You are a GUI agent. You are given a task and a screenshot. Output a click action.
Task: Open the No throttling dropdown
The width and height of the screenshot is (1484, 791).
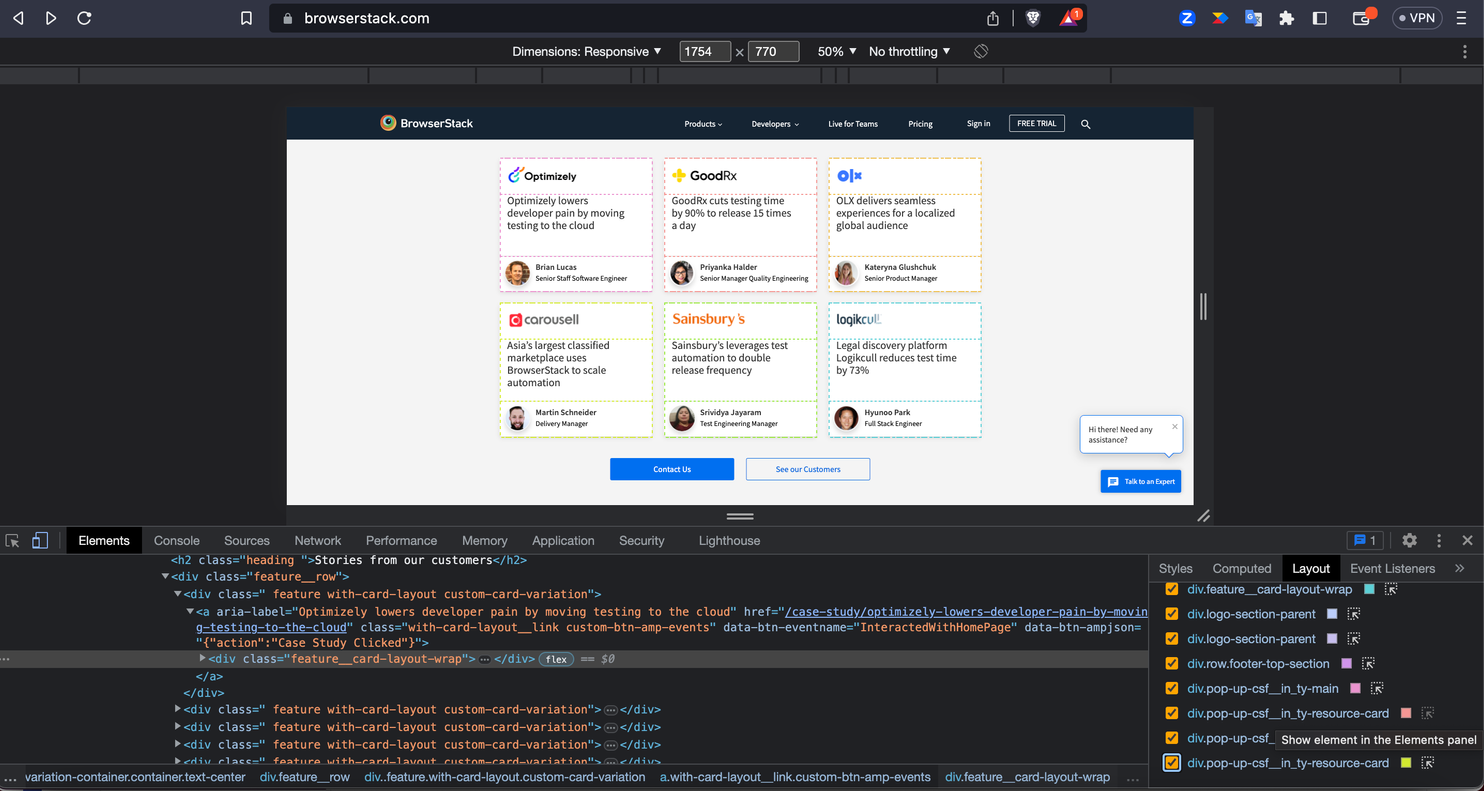[x=909, y=51]
